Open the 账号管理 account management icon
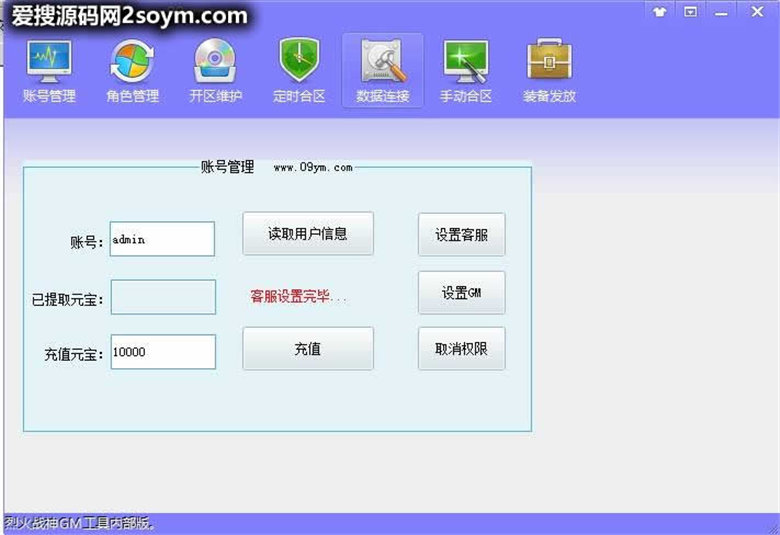The width and height of the screenshot is (780, 535). pos(49,71)
